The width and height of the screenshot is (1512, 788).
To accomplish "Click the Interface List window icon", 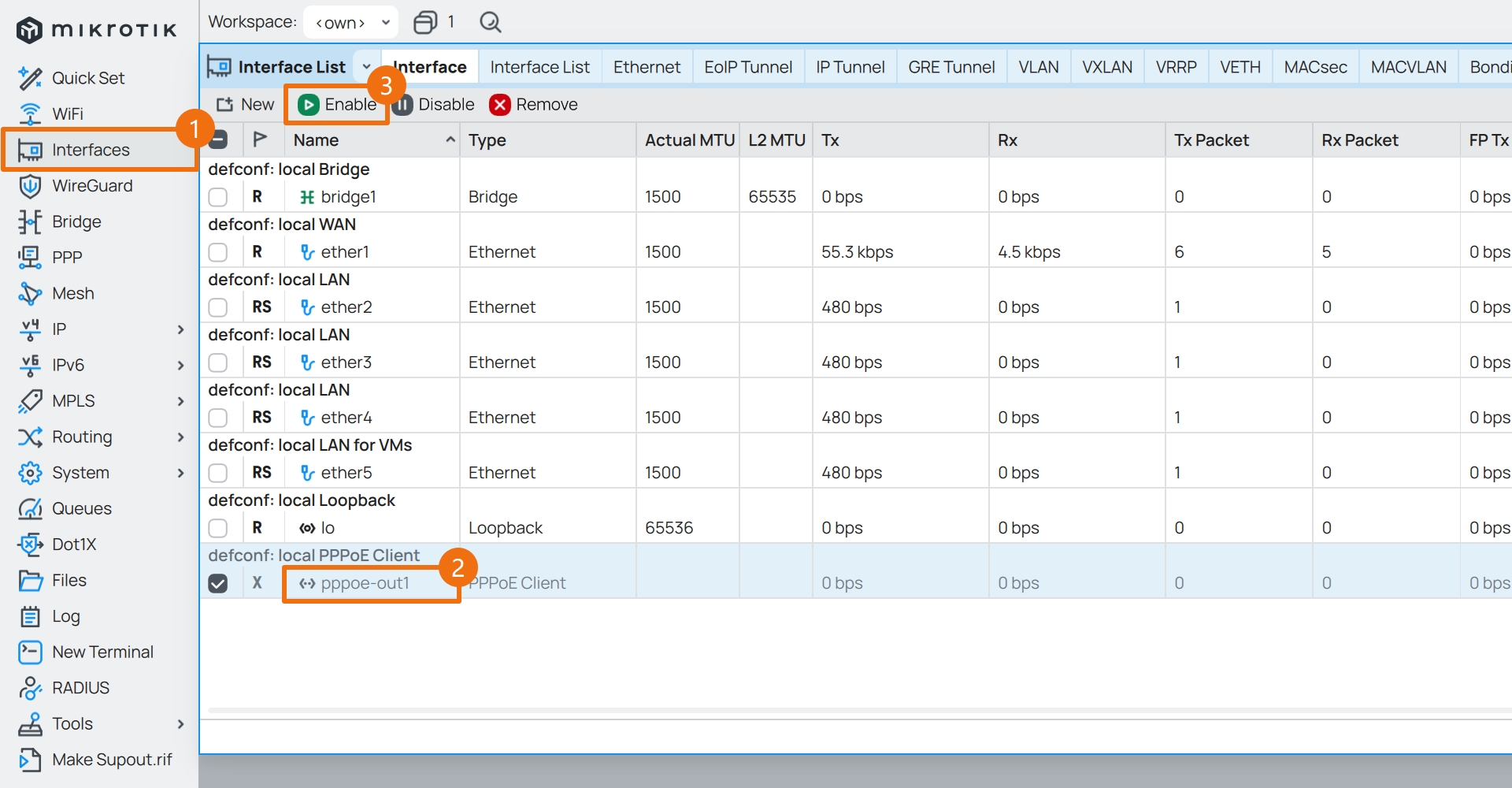I will click(219, 67).
